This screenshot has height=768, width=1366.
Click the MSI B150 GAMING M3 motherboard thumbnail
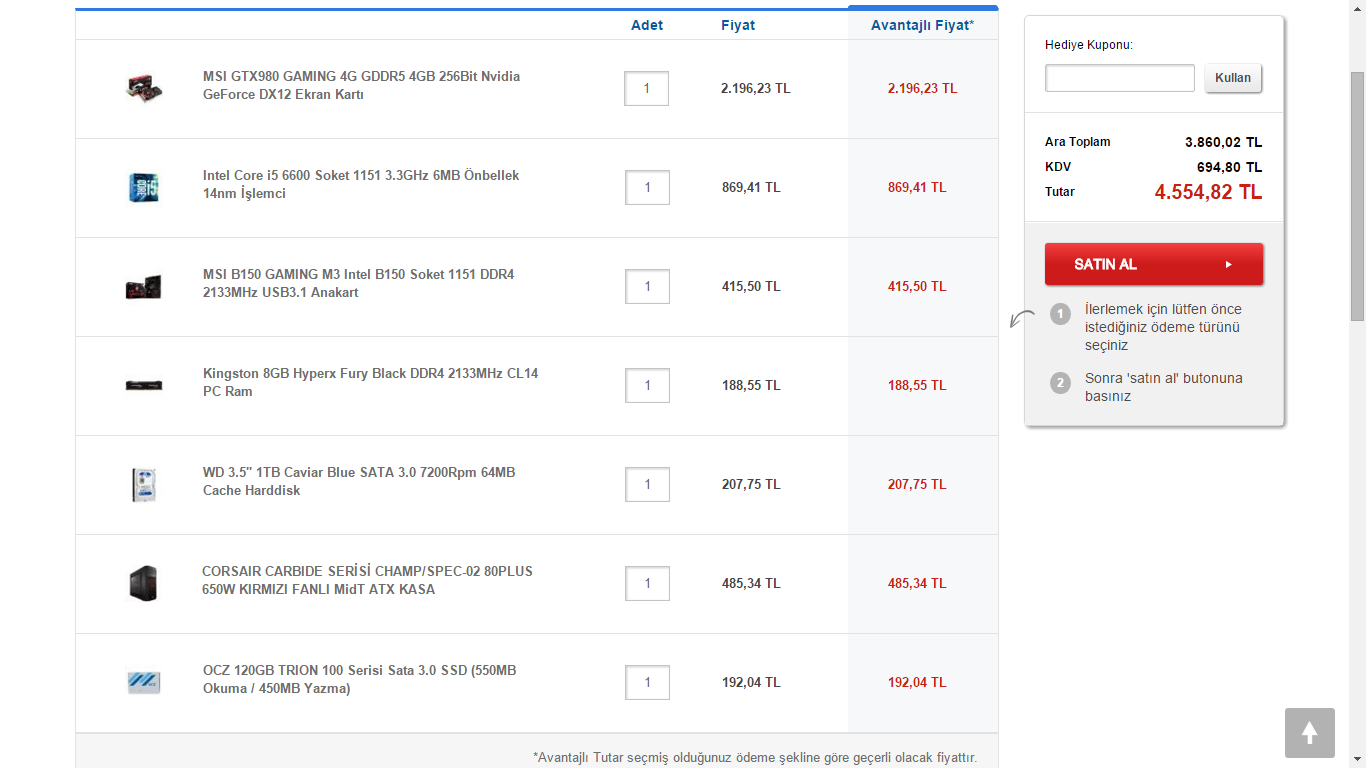pyautogui.click(x=144, y=286)
